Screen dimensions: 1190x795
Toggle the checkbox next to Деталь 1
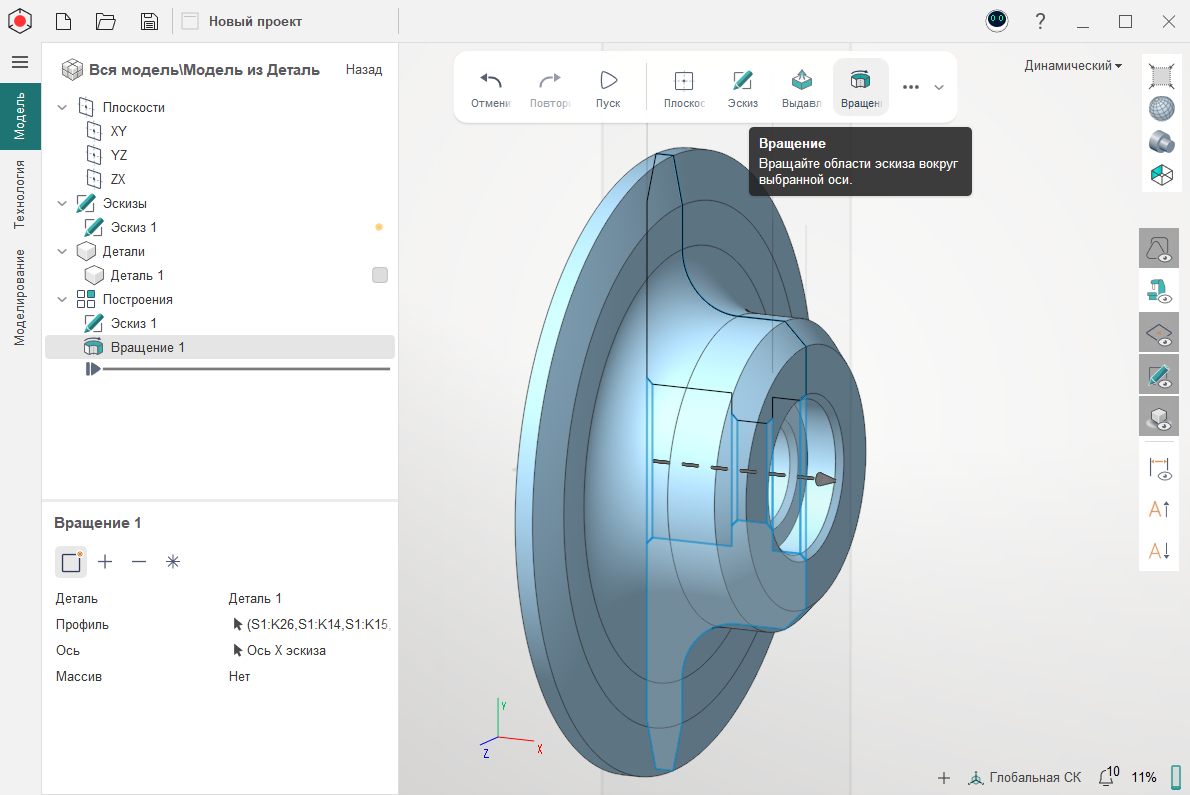[x=380, y=275]
